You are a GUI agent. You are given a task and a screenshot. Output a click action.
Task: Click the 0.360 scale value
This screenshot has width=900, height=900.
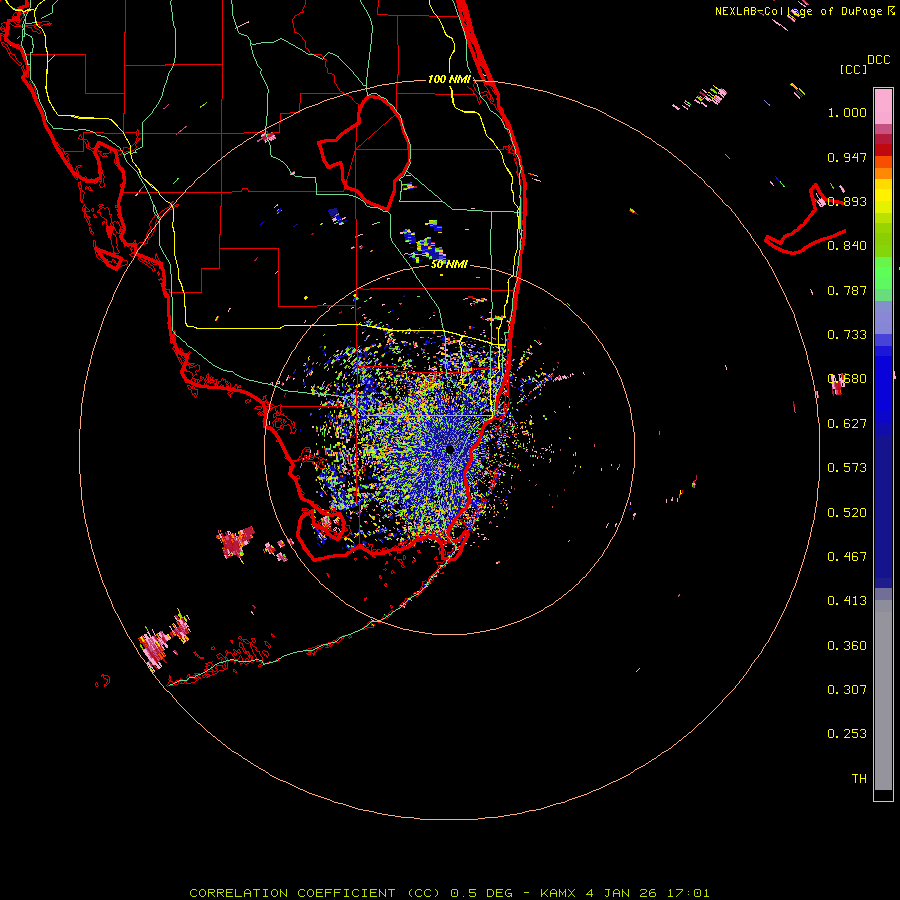(847, 646)
